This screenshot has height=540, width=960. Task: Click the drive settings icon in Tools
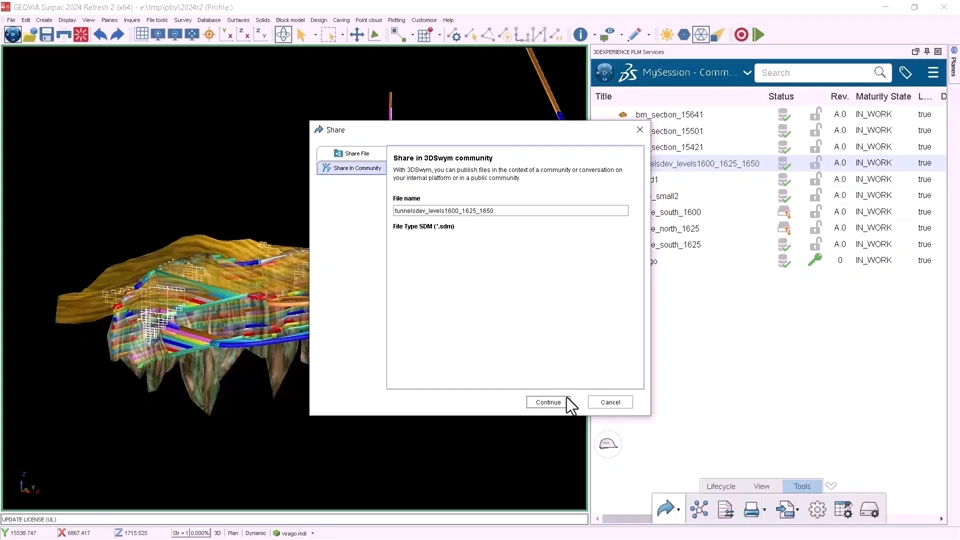pos(870,509)
